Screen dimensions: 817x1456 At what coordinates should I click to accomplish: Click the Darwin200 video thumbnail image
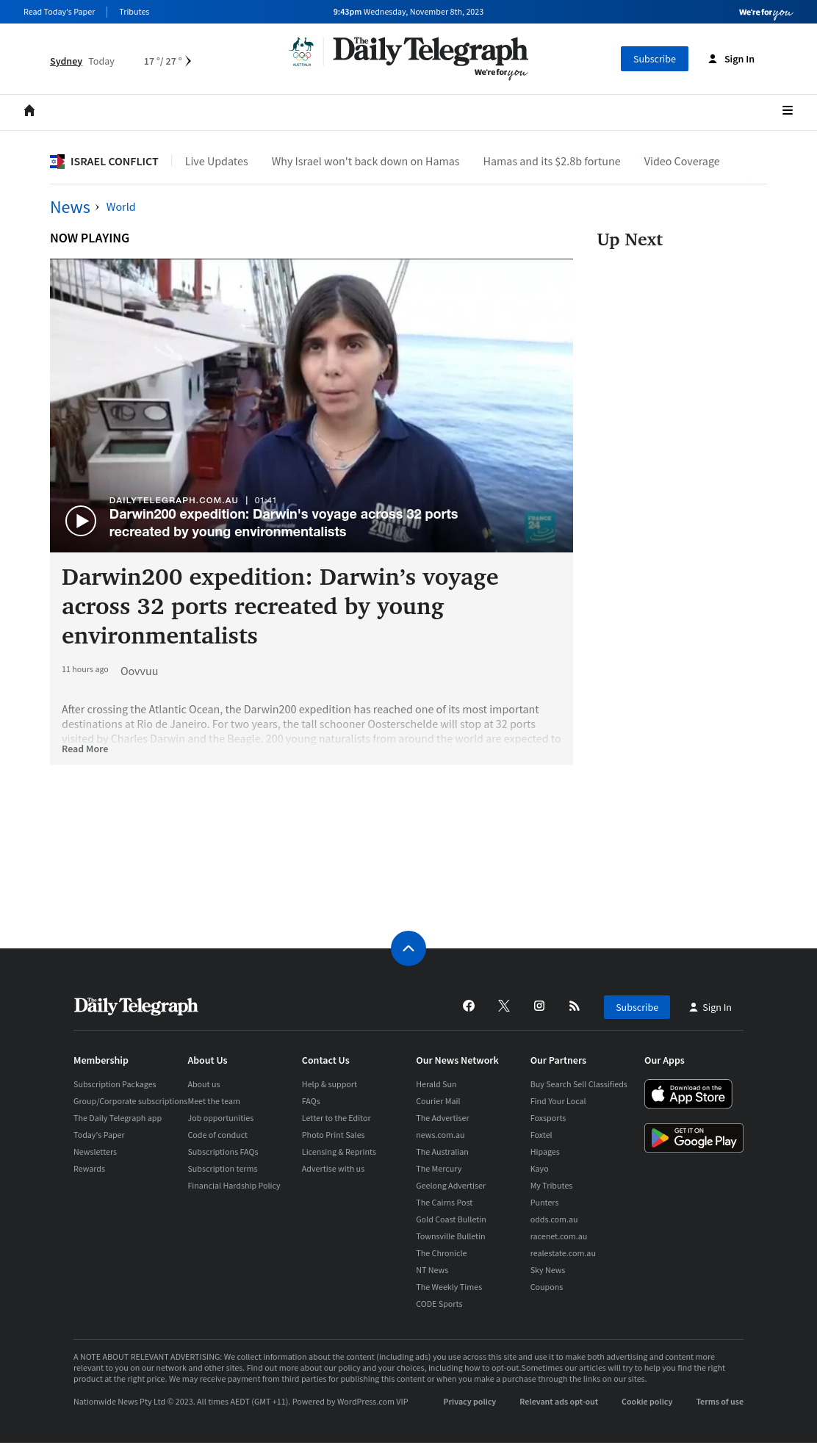(x=312, y=406)
